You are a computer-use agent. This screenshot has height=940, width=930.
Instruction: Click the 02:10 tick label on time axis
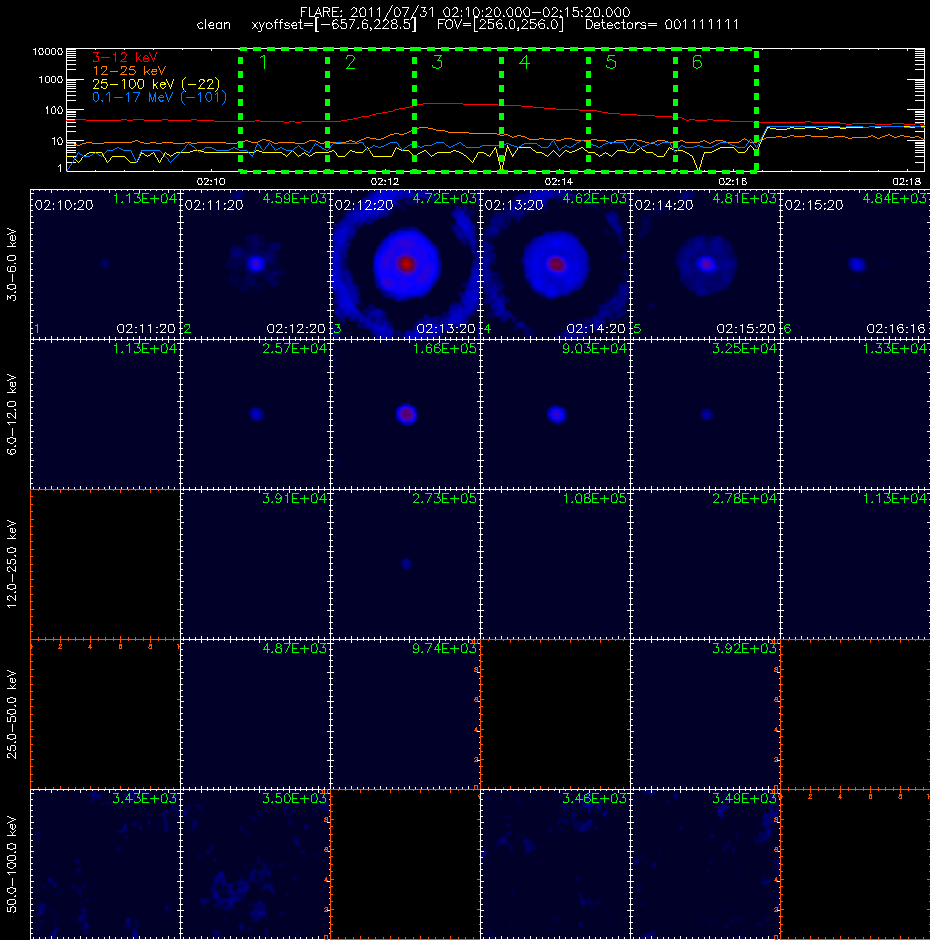(211, 181)
